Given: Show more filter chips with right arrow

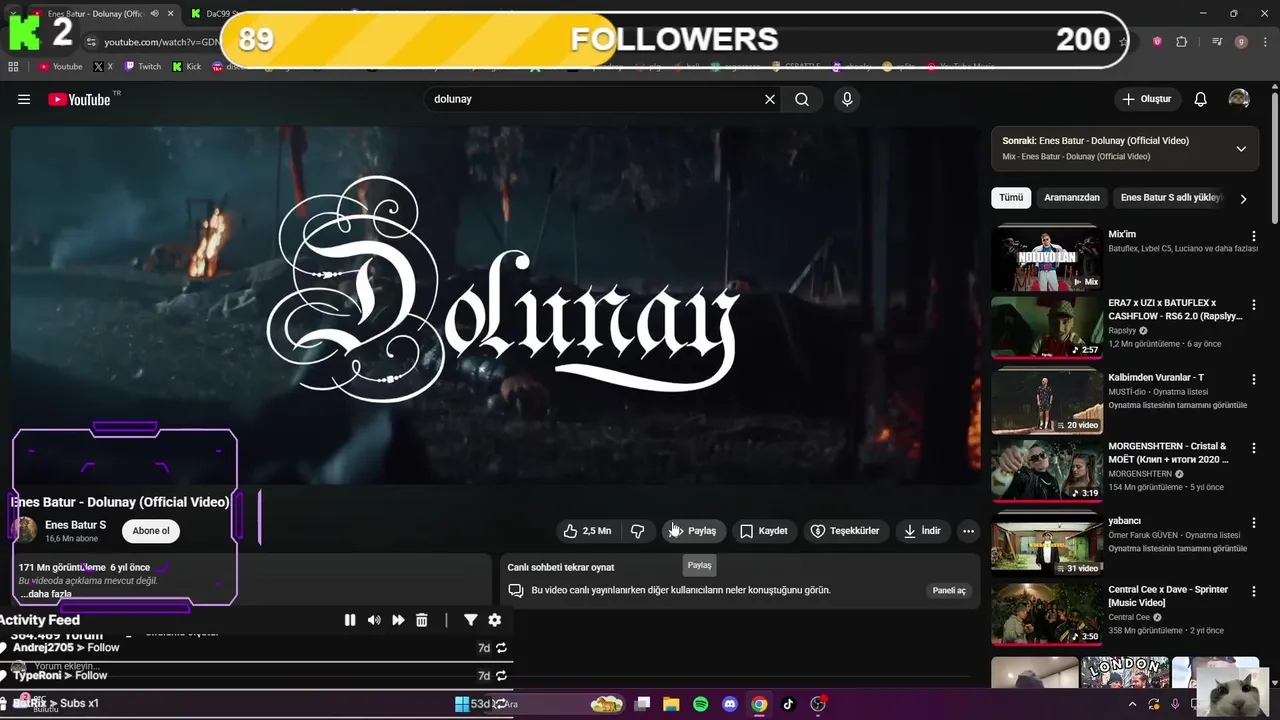Looking at the screenshot, I should pos(1243,199).
